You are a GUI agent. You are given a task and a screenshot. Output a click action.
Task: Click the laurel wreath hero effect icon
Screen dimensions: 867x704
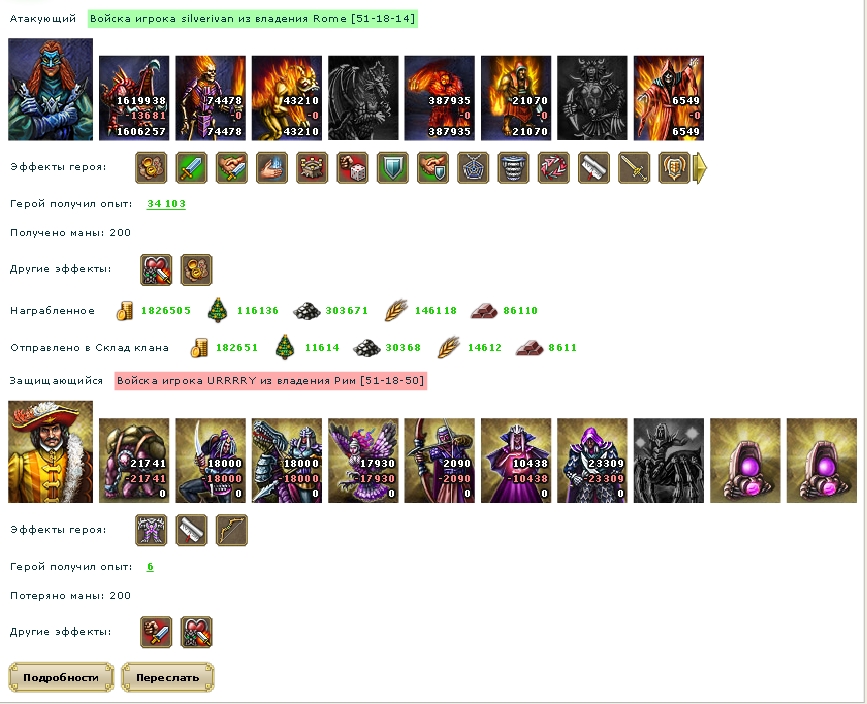pos(553,168)
